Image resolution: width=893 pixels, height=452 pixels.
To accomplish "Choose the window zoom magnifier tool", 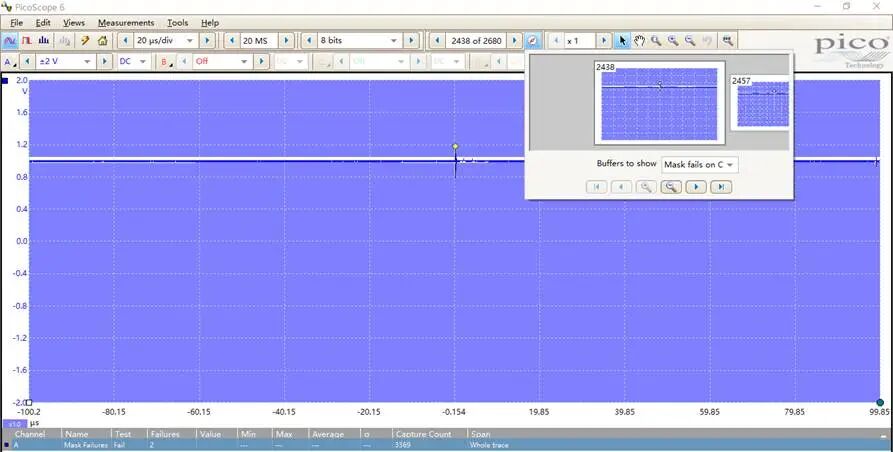I will click(656, 40).
